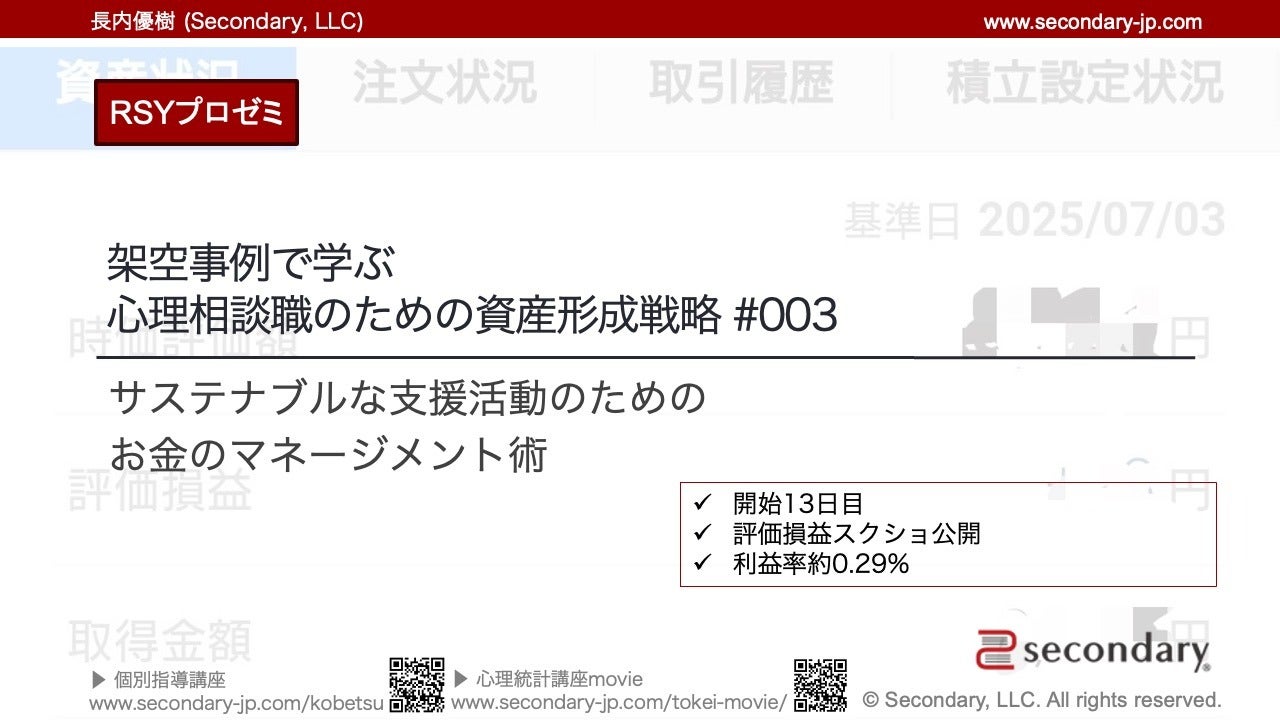Screen dimensions: 1280x720
Task: Click the 基準日 2025/07/03 date label
Action: click(x=1034, y=221)
